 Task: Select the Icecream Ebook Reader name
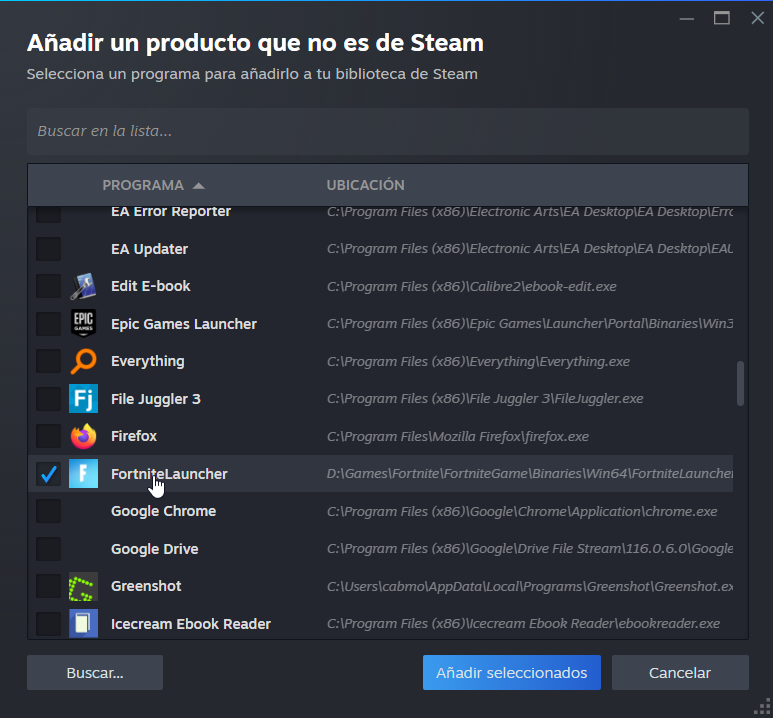coord(191,624)
